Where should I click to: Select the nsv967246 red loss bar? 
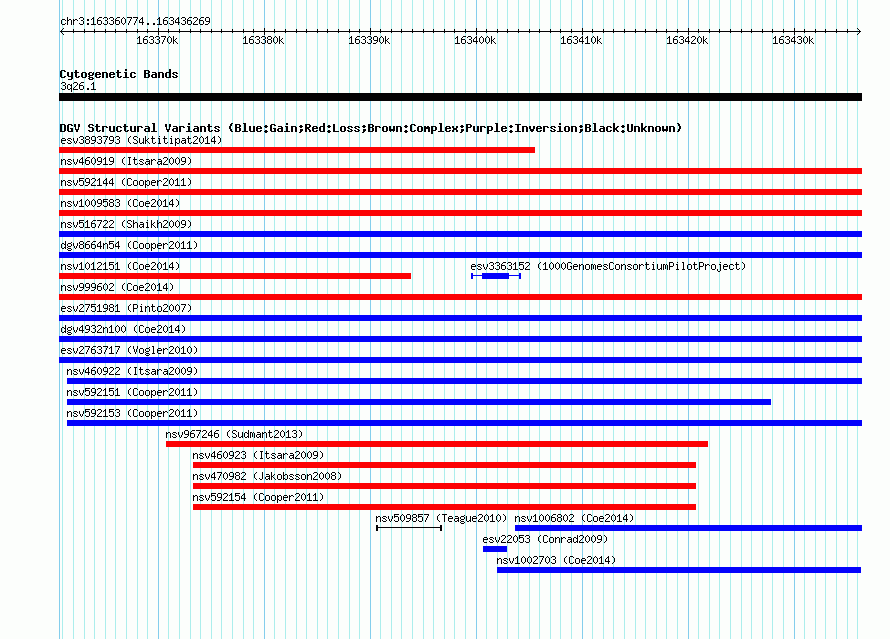[x=437, y=444]
